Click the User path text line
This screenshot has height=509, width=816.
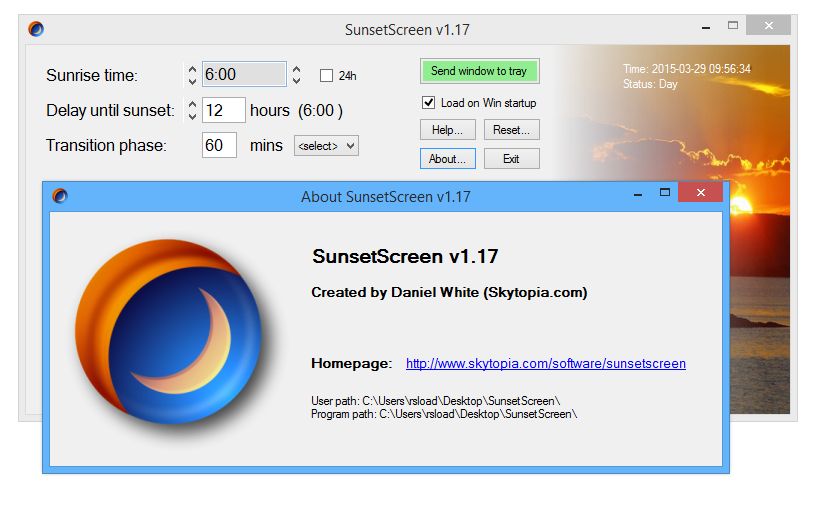point(436,401)
